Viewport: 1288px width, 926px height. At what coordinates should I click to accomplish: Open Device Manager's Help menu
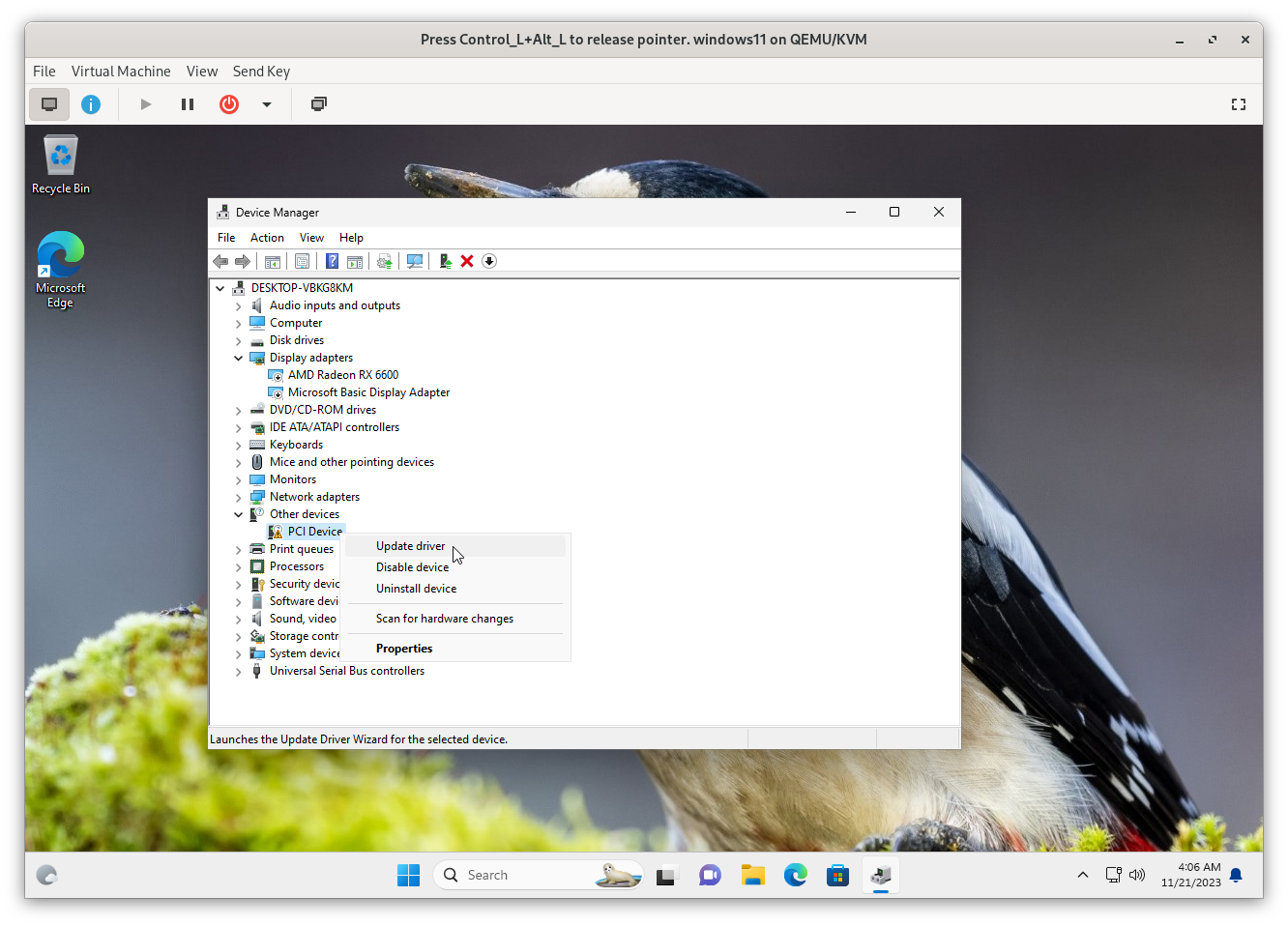coord(351,238)
